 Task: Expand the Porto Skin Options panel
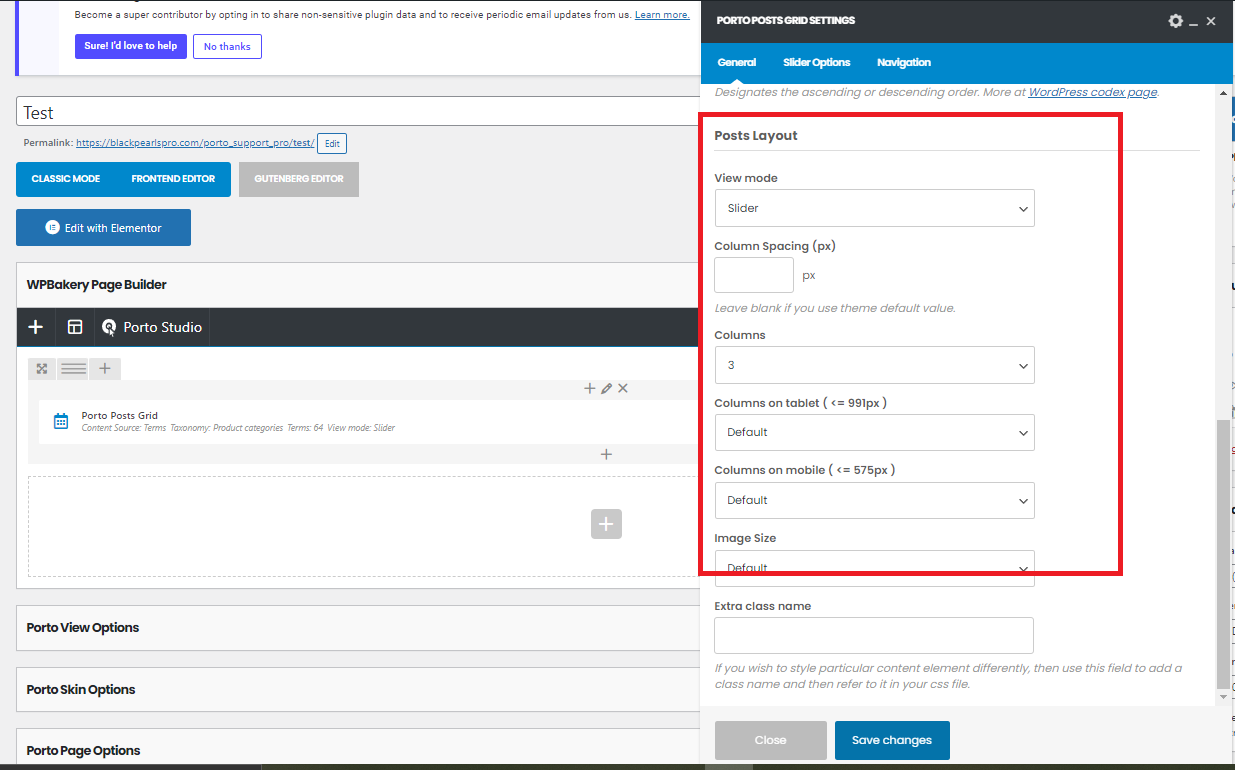[358, 689]
